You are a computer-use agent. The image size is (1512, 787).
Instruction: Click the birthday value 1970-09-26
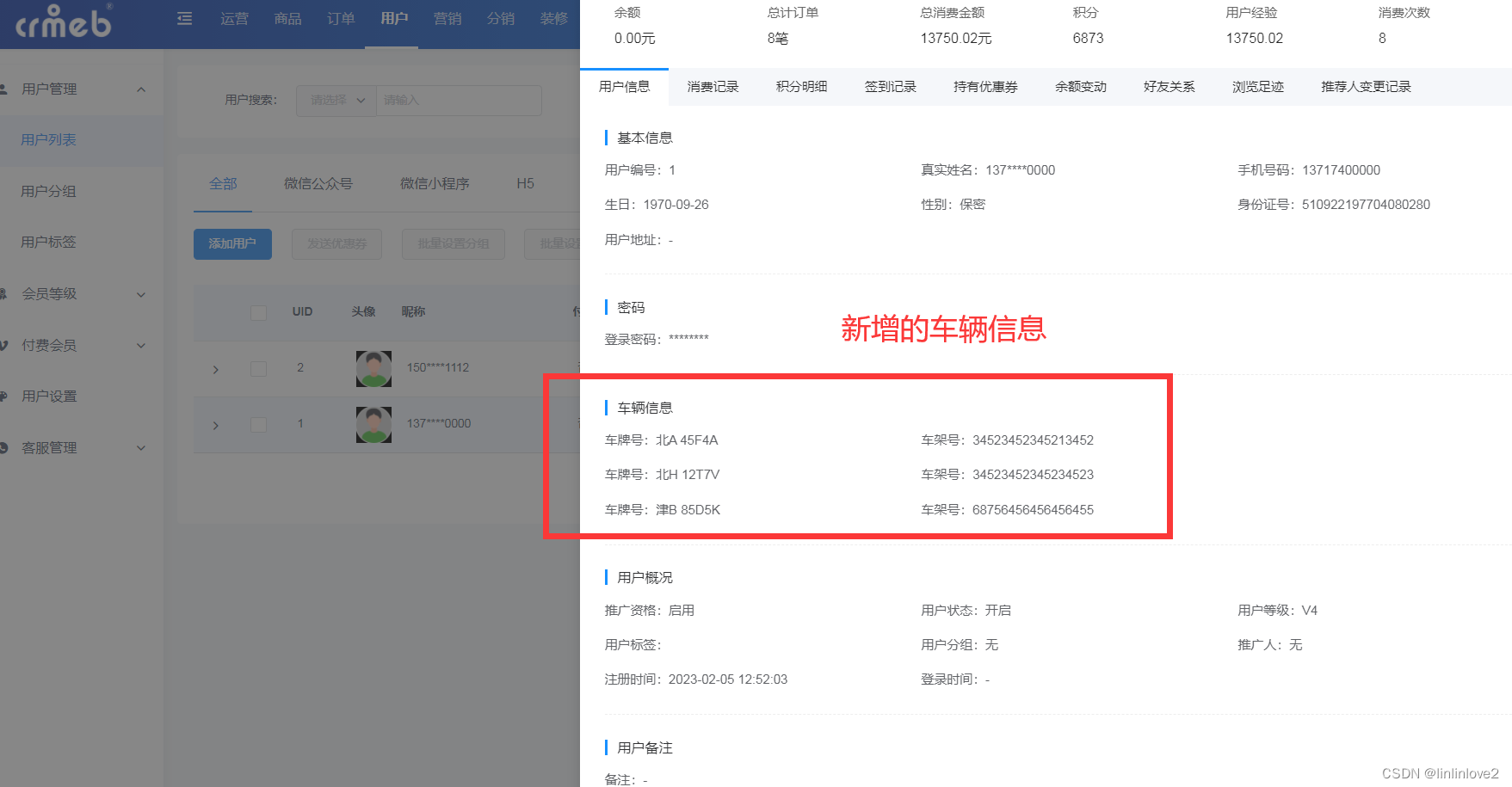676,205
